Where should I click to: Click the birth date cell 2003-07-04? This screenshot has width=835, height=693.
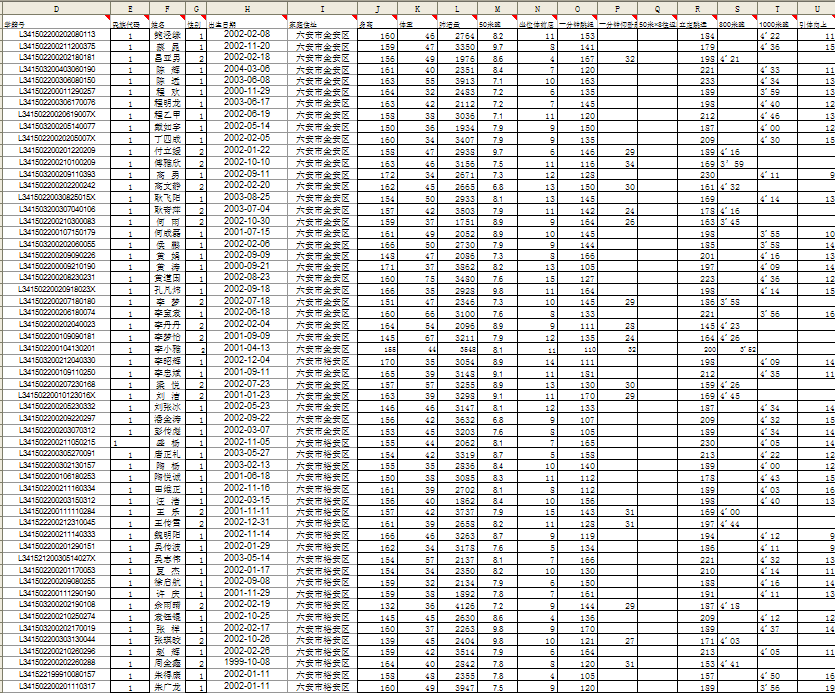click(x=248, y=209)
